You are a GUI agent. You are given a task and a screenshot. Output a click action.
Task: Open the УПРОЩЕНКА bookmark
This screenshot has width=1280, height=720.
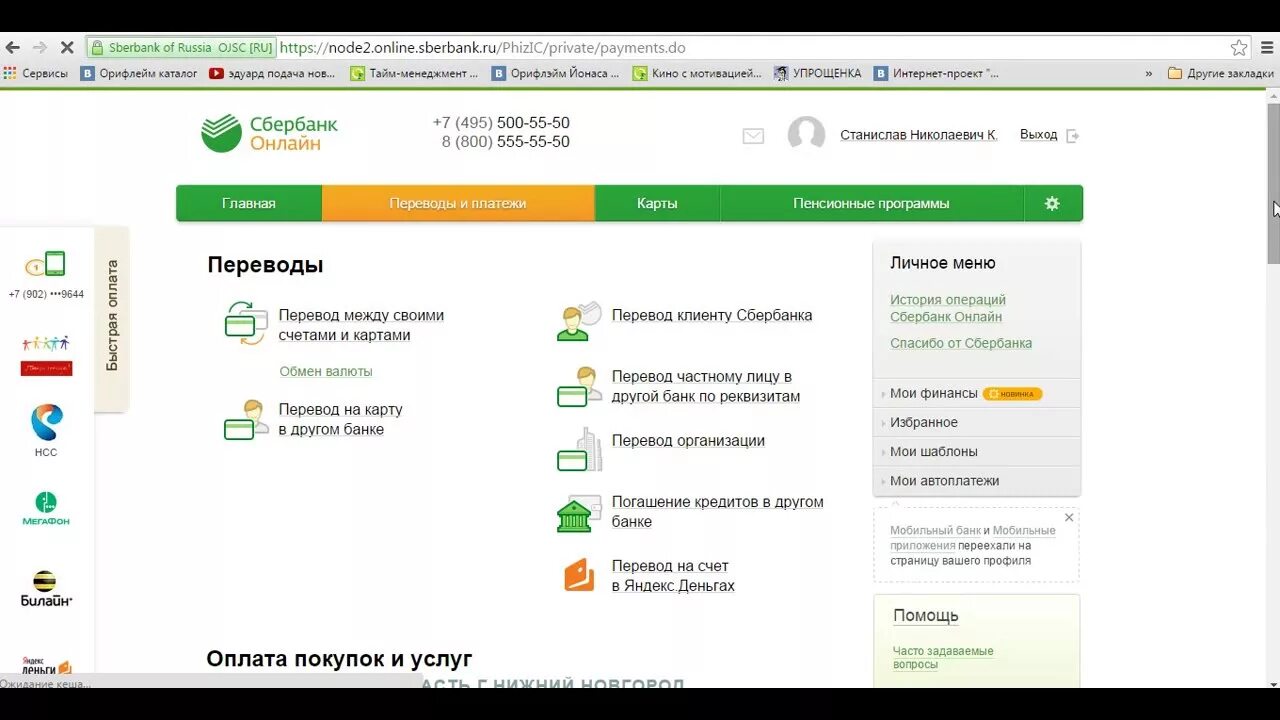(817, 73)
